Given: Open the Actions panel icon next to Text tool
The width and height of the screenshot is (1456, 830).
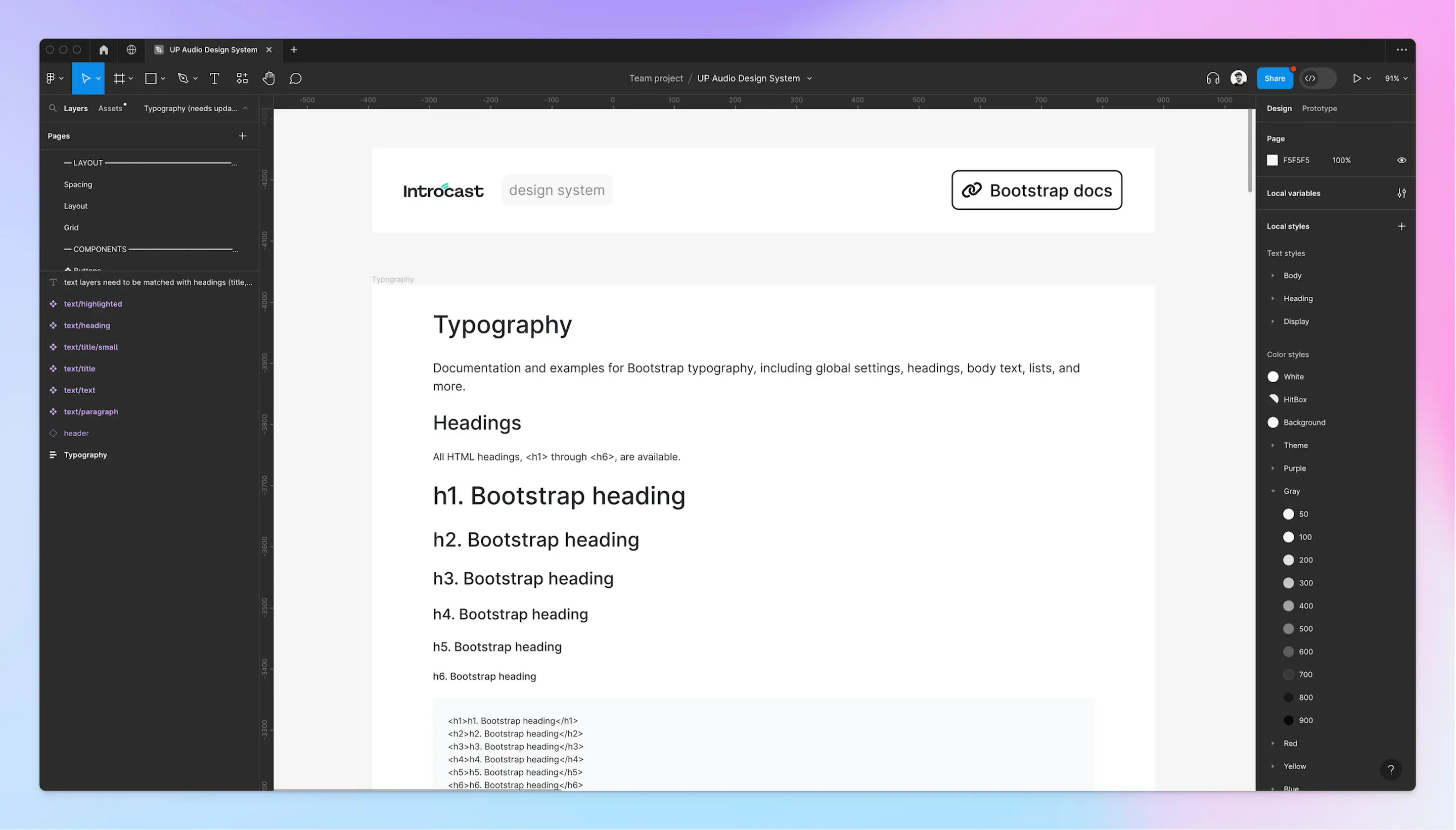Looking at the screenshot, I should click(x=242, y=78).
